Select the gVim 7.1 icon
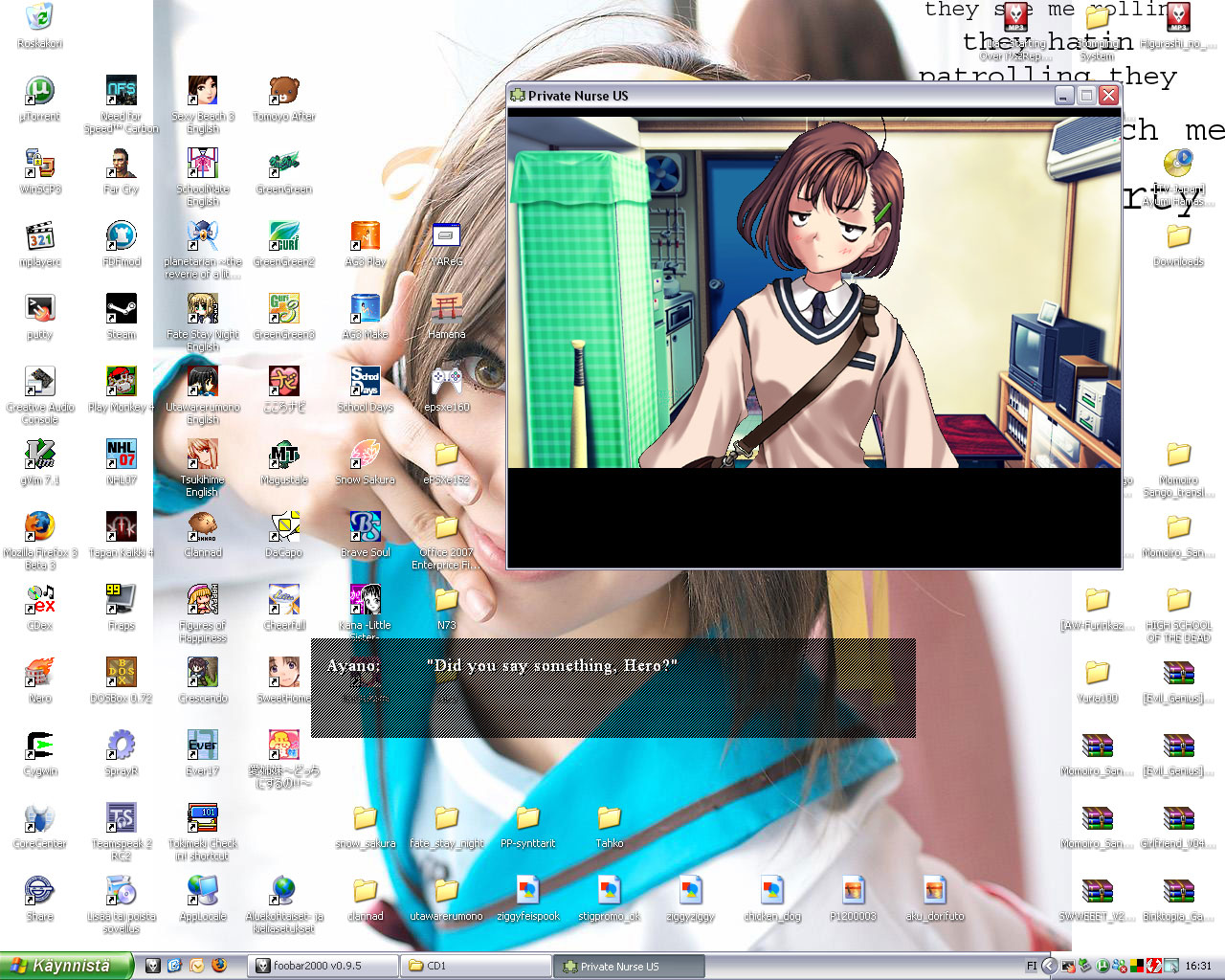Image resolution: width=1225 pixels, height=980 pixels. (39, 455)
